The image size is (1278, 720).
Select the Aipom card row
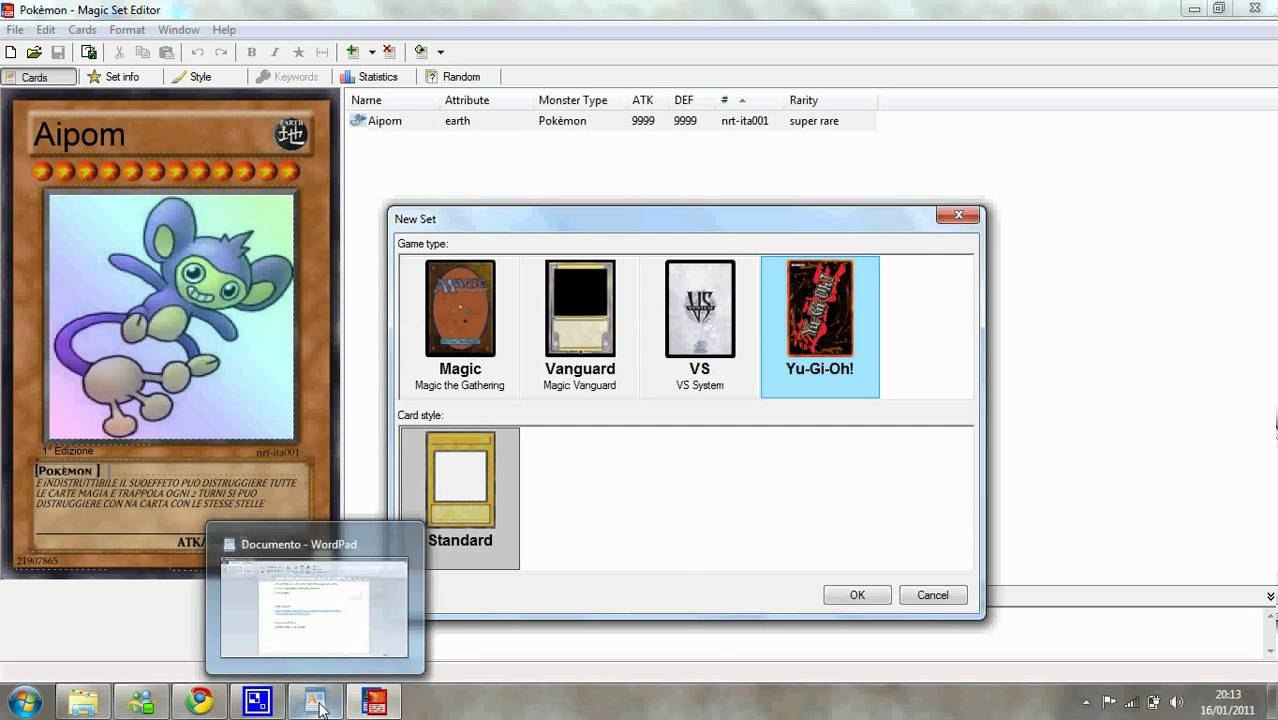coord(612,121)
